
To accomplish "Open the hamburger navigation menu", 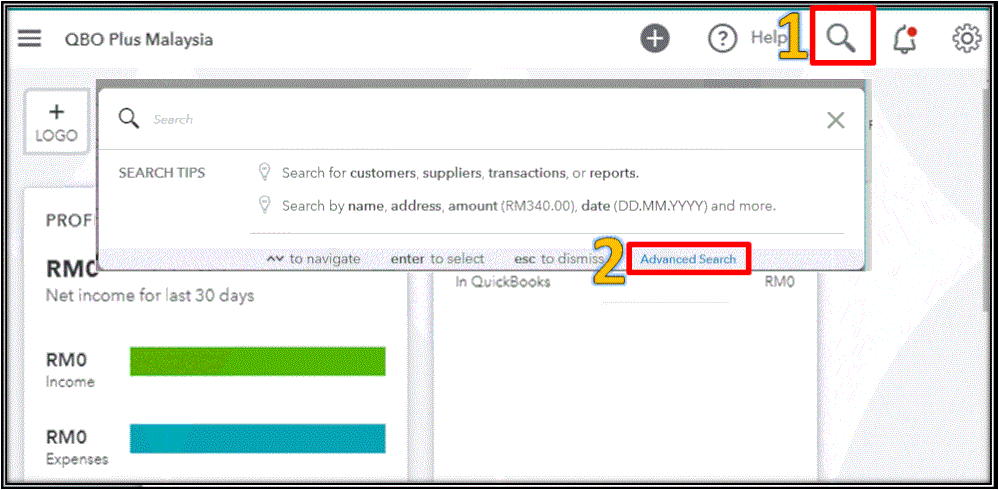I will point(29,39).
